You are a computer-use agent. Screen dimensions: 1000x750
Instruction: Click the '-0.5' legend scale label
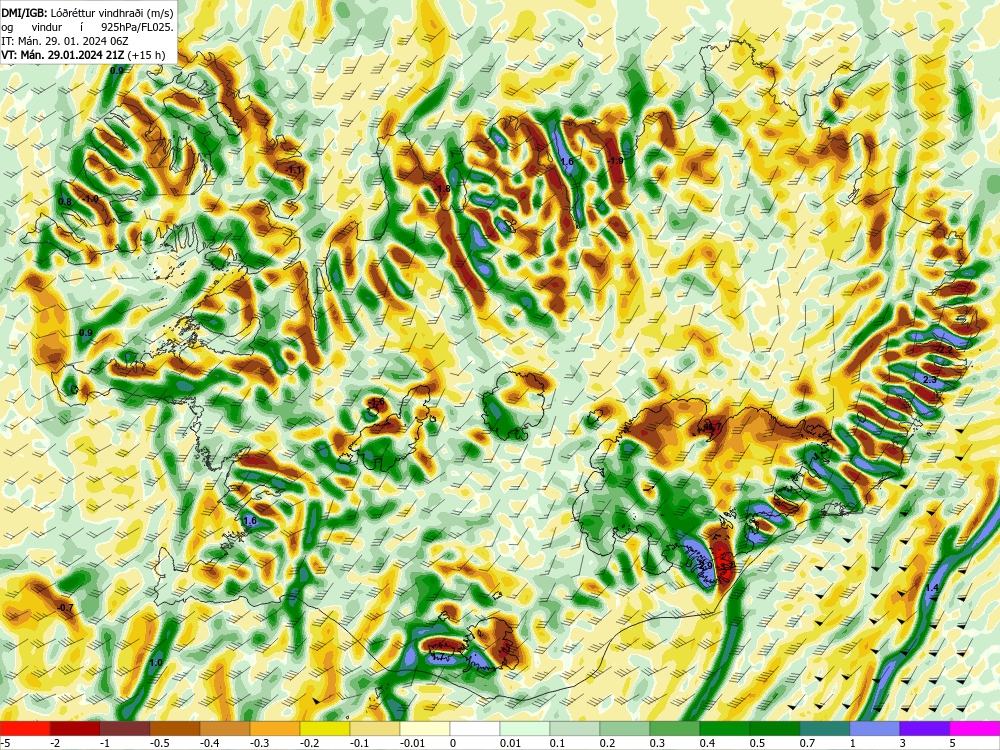pyautogui.click(x=159, y=743)
